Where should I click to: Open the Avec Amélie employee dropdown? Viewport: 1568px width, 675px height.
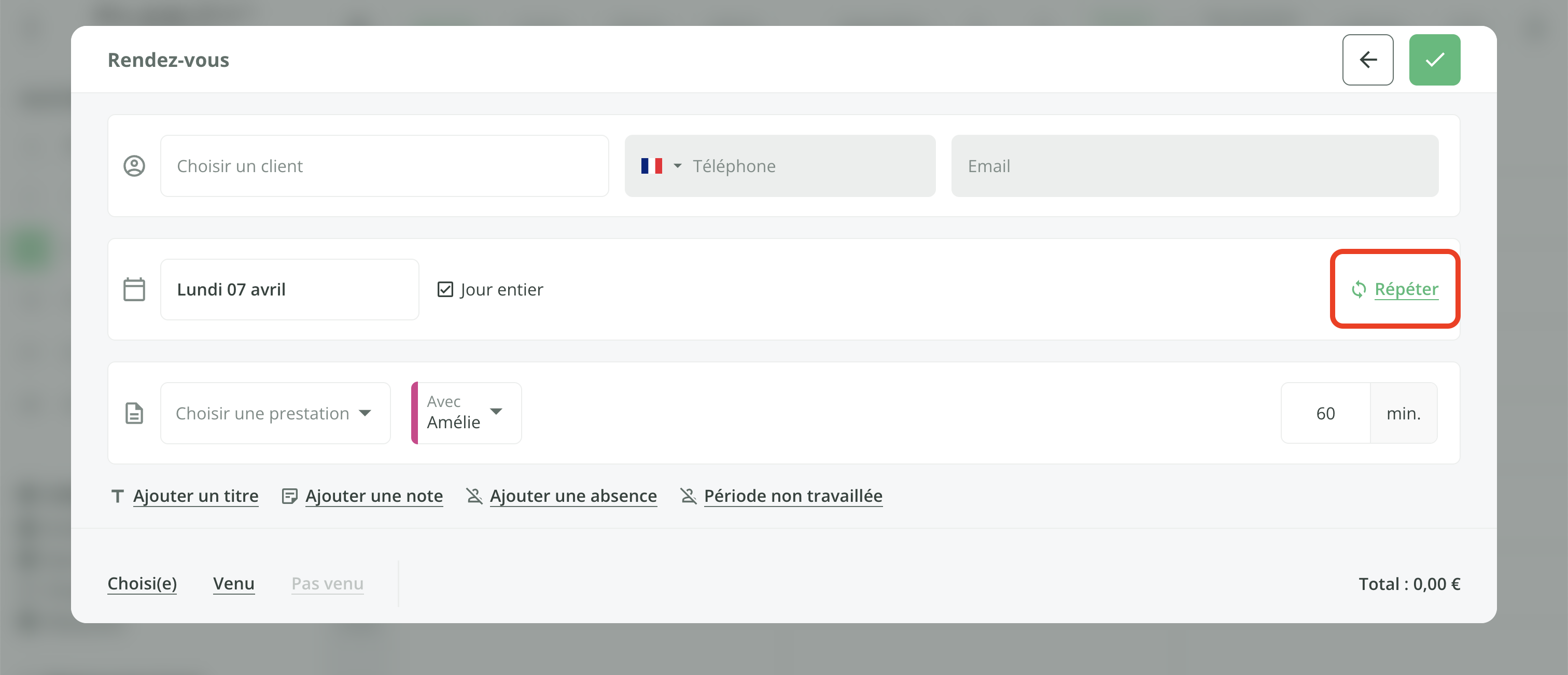[466, 413]
